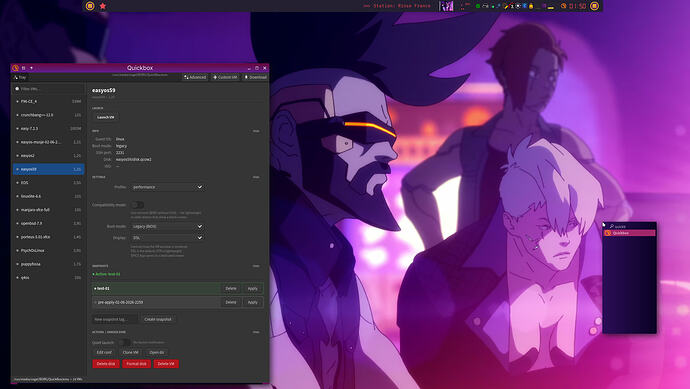Screen dimensions: 690x389
Task: Click the Create snapshot button
Action: pos(158,319)
